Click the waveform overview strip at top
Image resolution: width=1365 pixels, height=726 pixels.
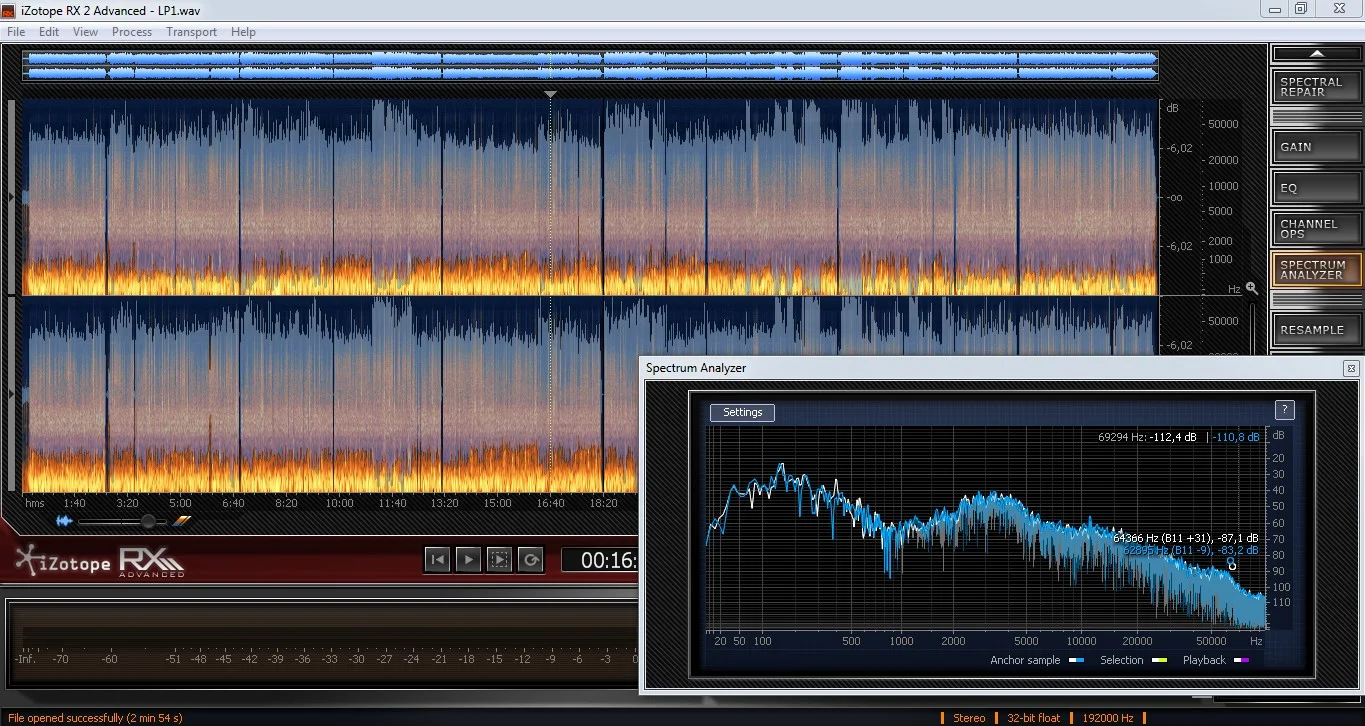point(590,66)
